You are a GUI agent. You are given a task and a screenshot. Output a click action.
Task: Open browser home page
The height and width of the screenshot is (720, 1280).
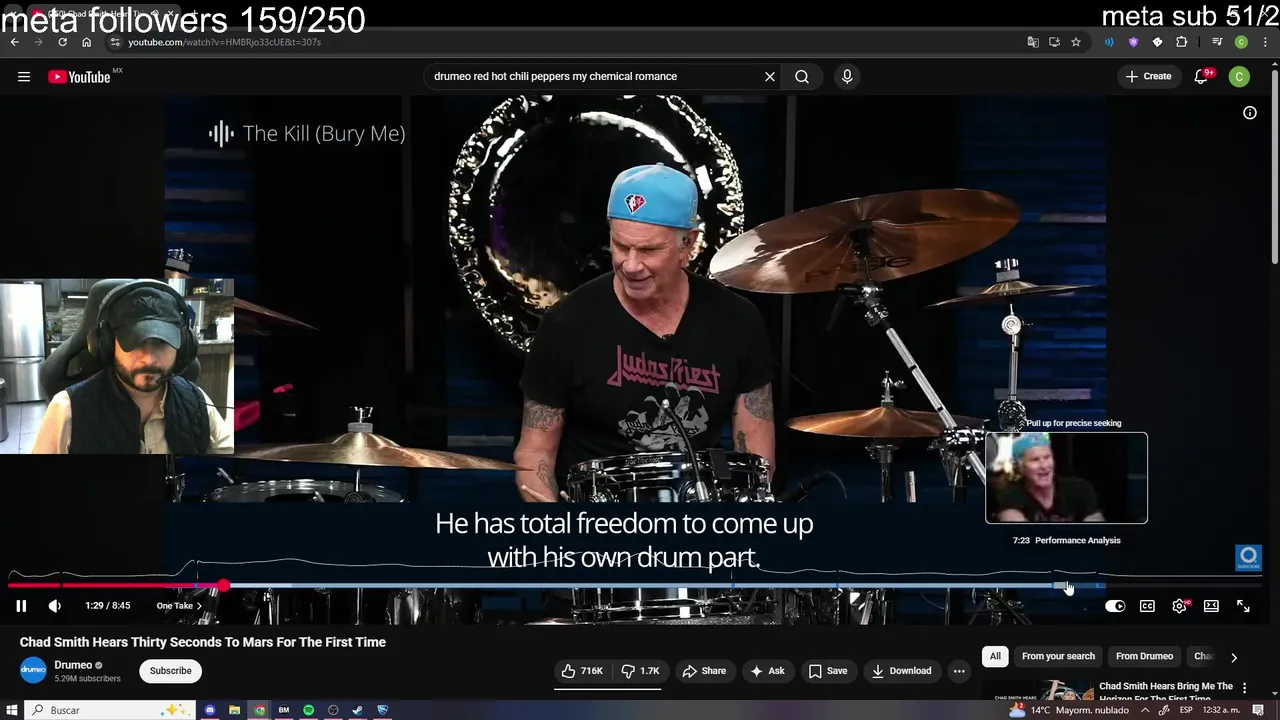86,42
